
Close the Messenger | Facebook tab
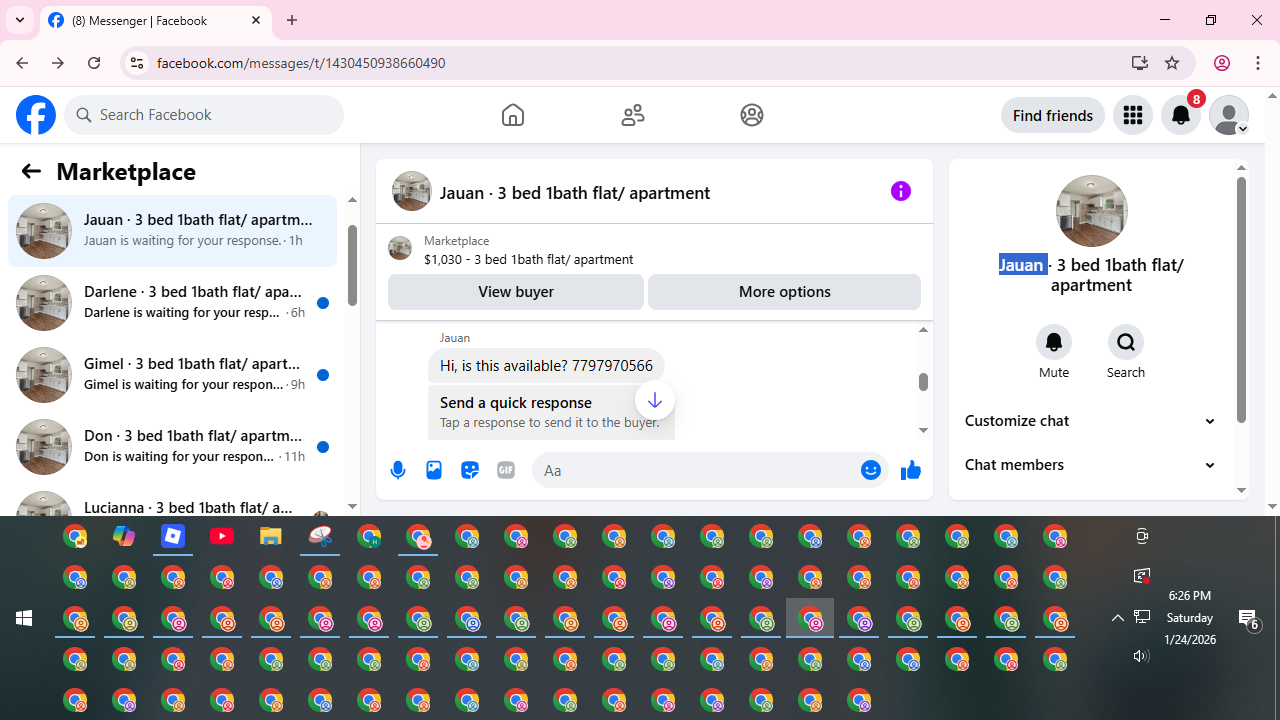coord(256,20)
